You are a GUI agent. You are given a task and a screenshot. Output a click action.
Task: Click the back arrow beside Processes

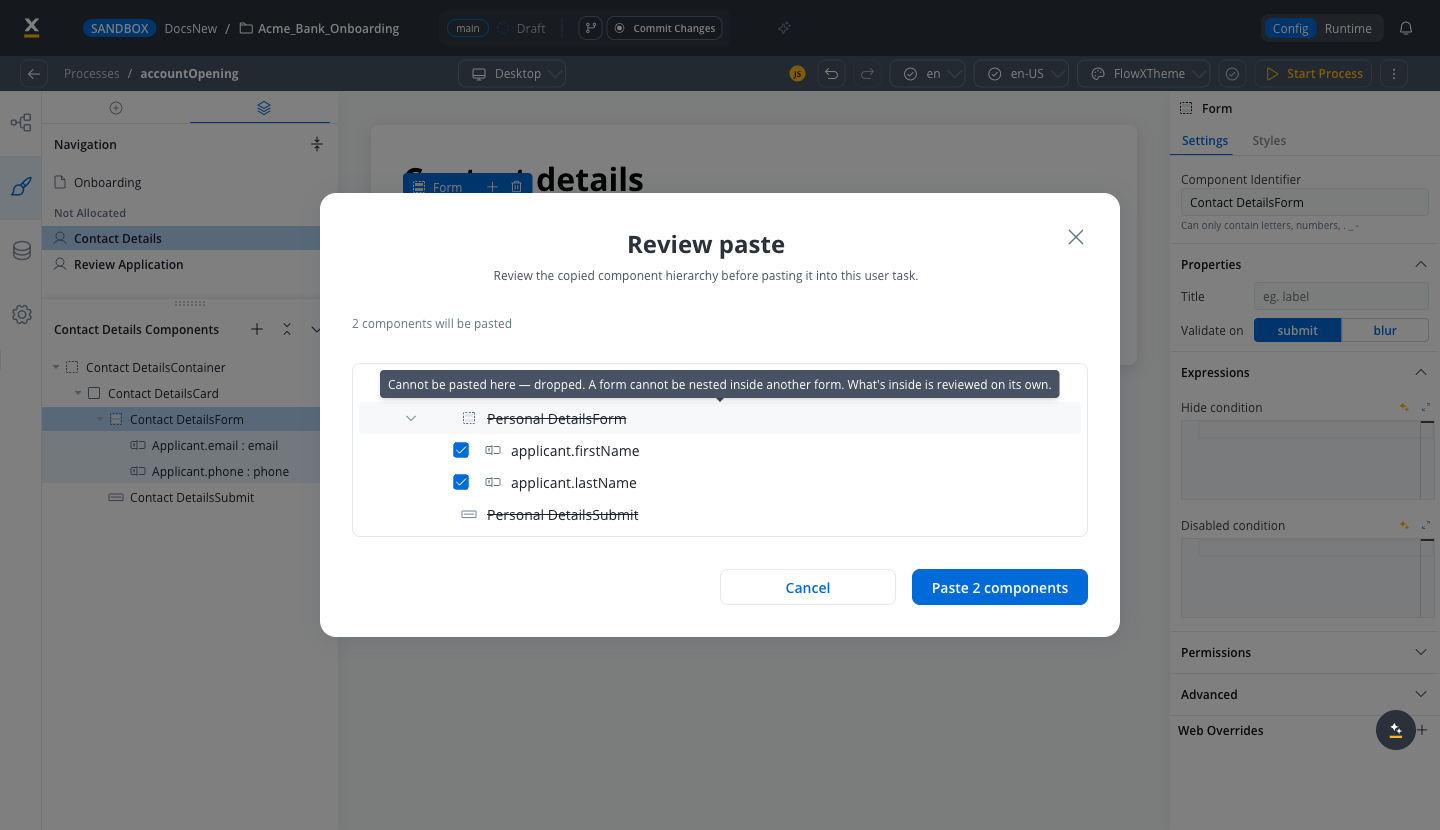(x=34, y=73)
